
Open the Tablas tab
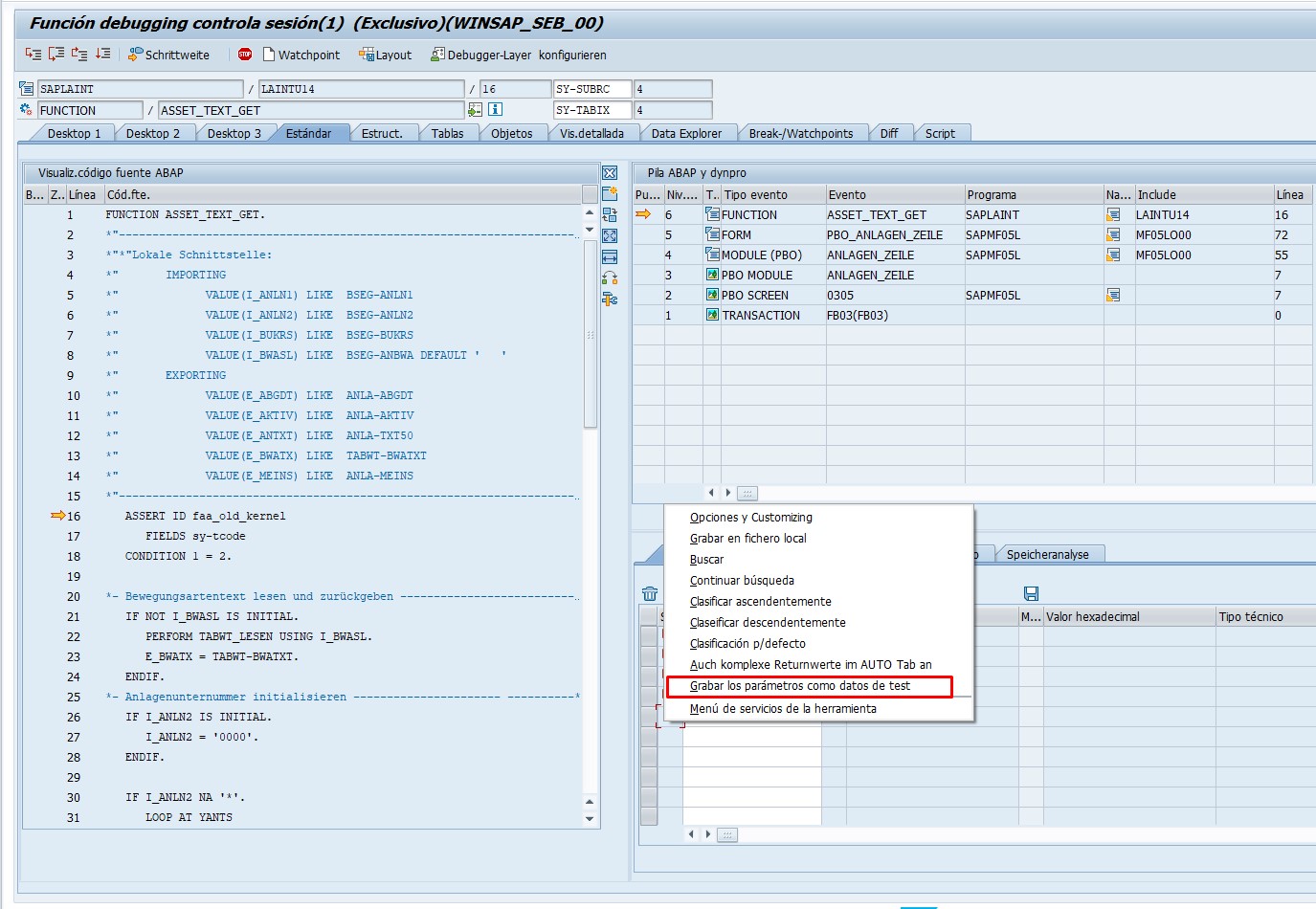[x=447, y=133]
